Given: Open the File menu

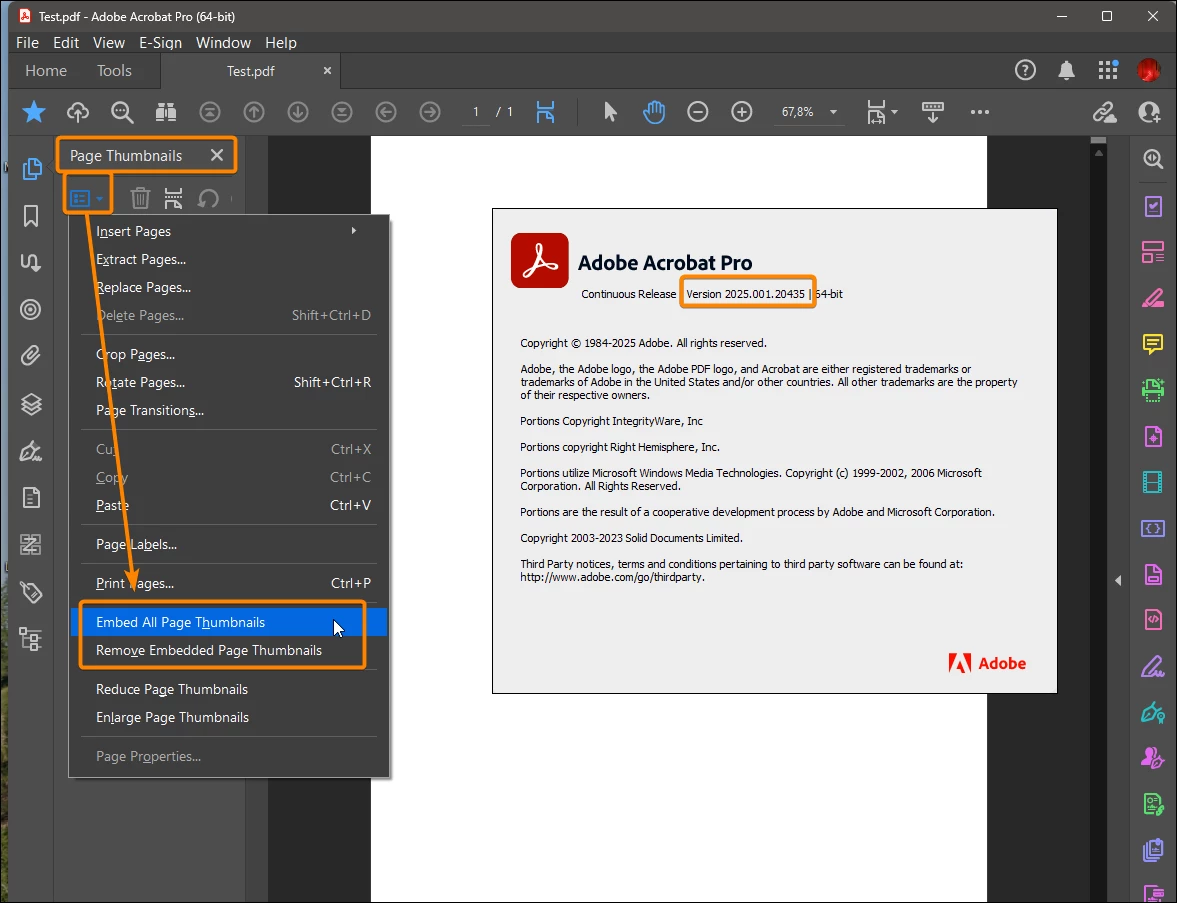Looking at the screenshot, I should pos(28,43).
